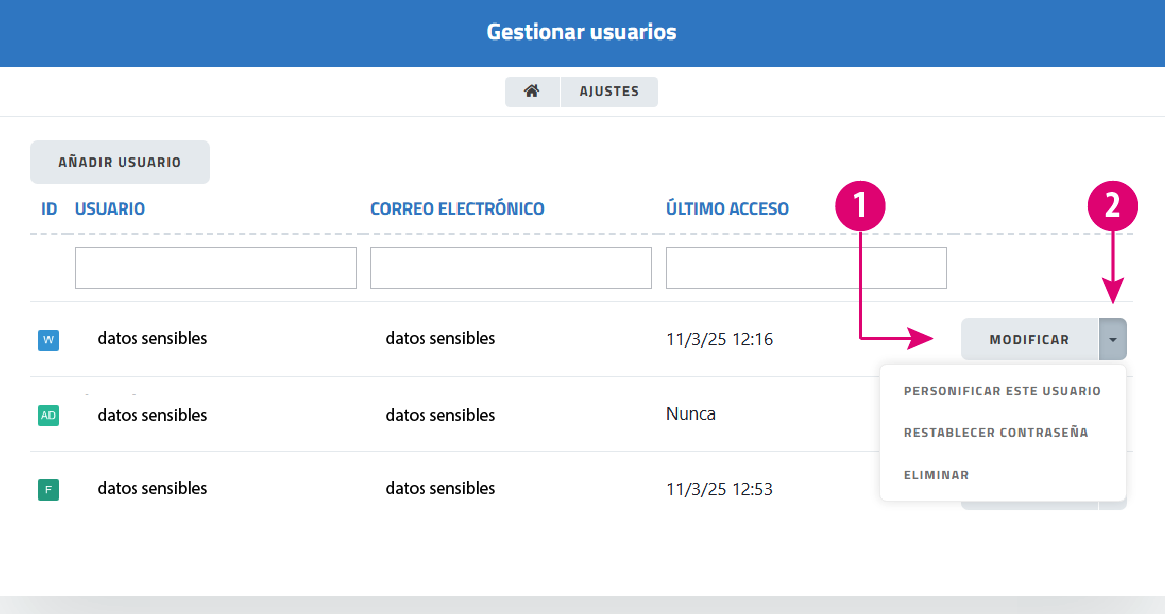Sort by the ID column header
Screen dimensions: 1165x614
coord(49,209)
